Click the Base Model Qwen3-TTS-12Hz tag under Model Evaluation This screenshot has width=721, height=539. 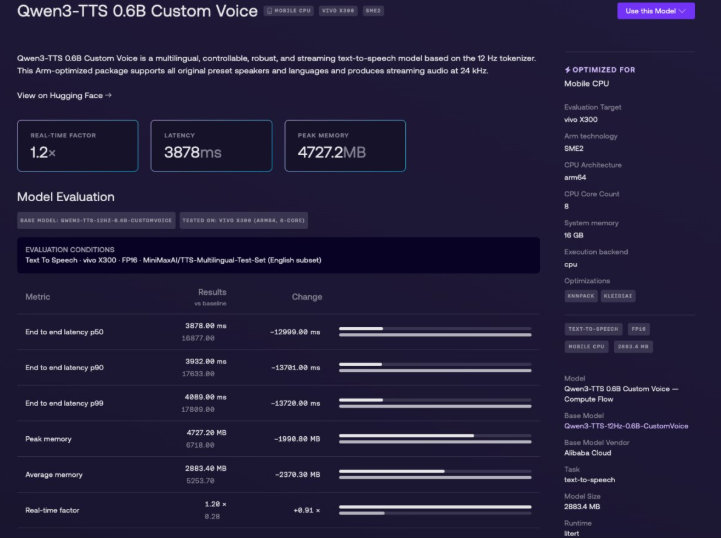click(x=96, y=220)
